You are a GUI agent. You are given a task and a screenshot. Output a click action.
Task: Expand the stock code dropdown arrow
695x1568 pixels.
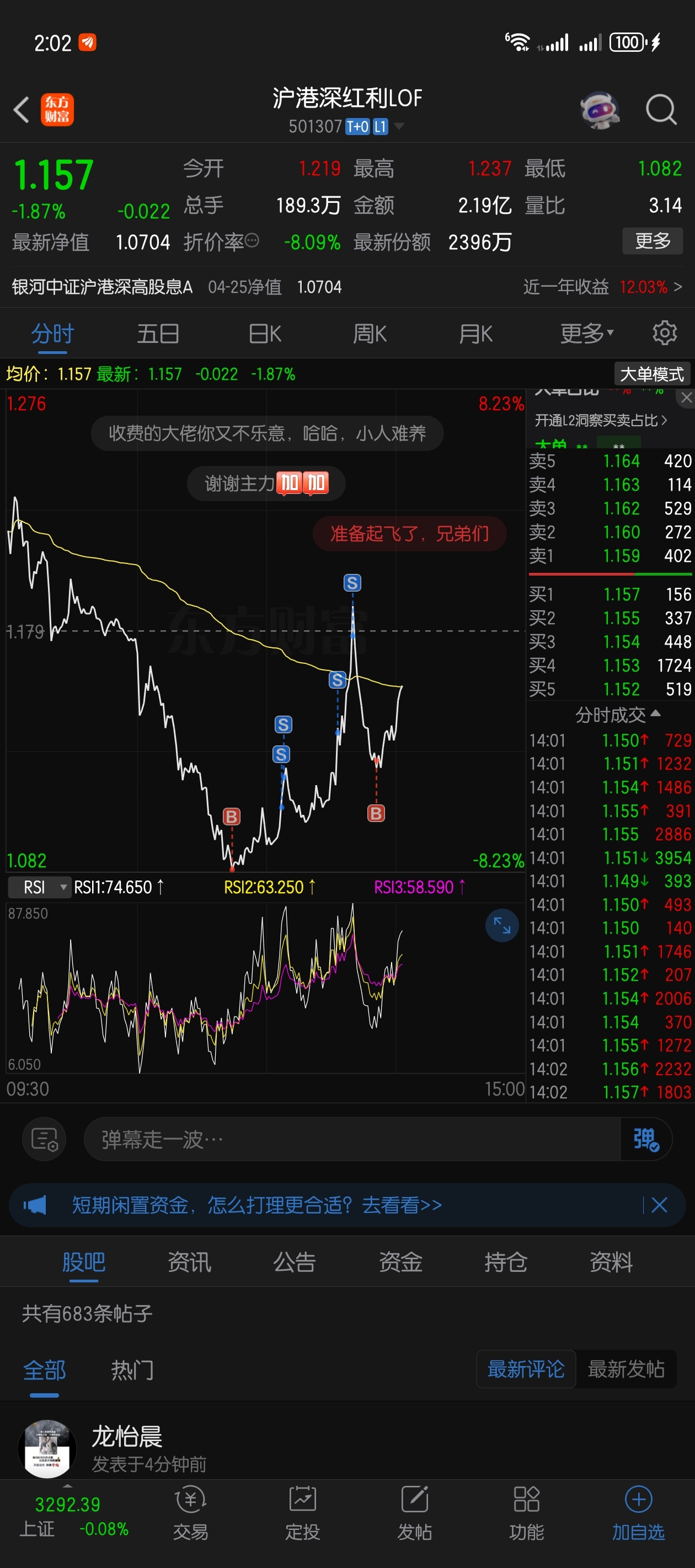point(399,126)
